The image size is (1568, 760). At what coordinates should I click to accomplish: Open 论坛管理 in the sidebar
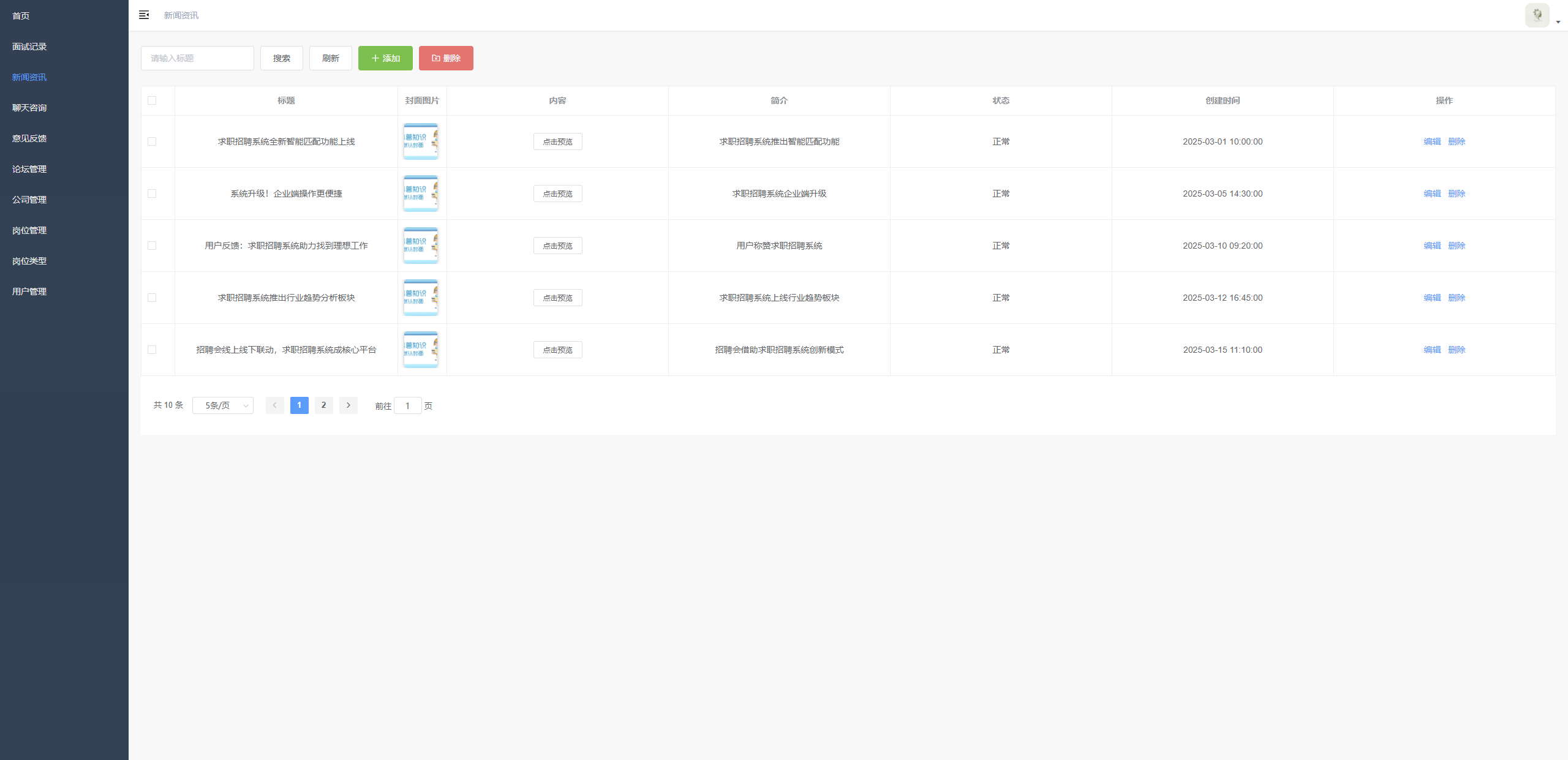click(x=29, y=169)
